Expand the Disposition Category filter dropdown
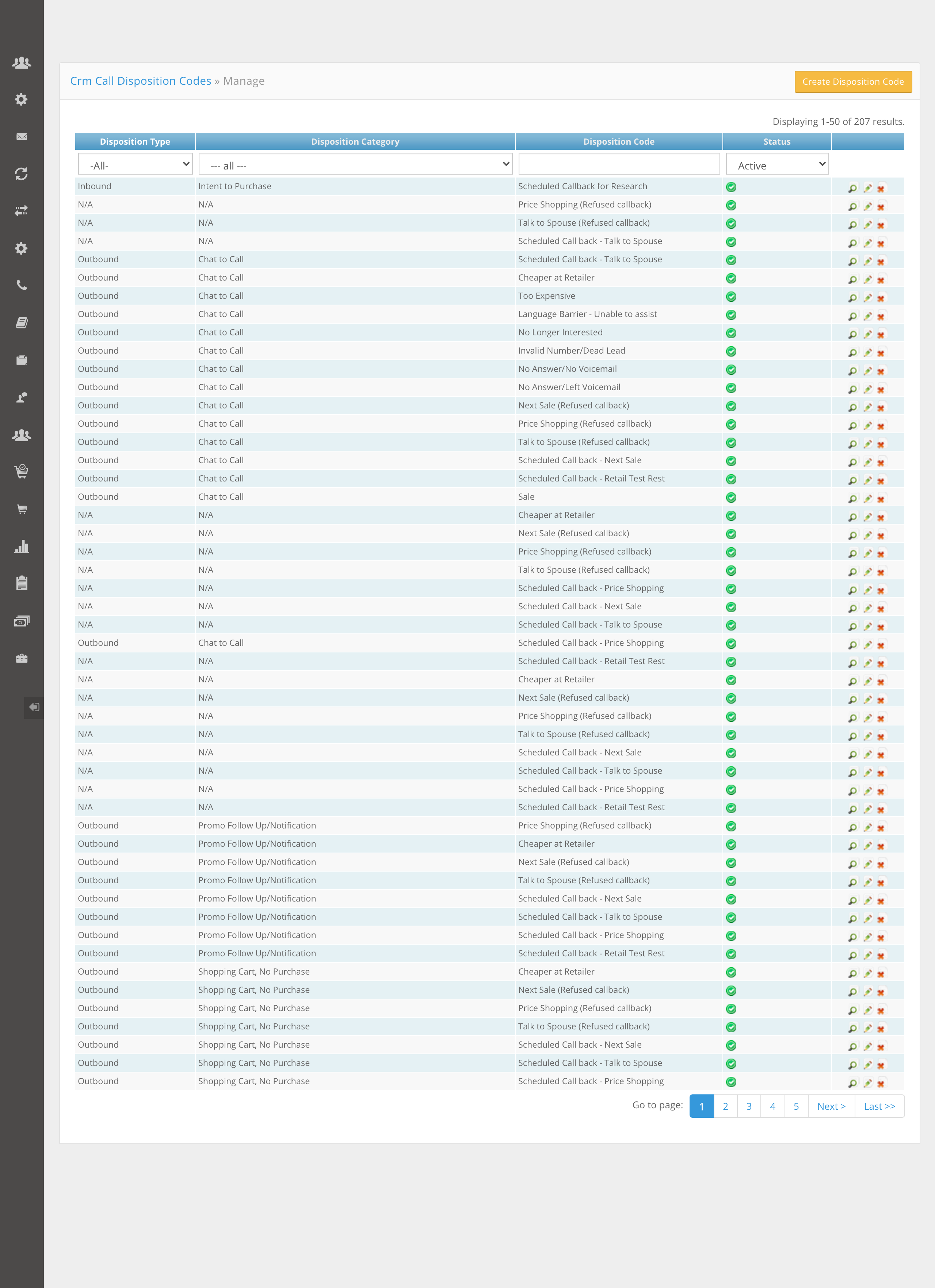 (355, 165)
